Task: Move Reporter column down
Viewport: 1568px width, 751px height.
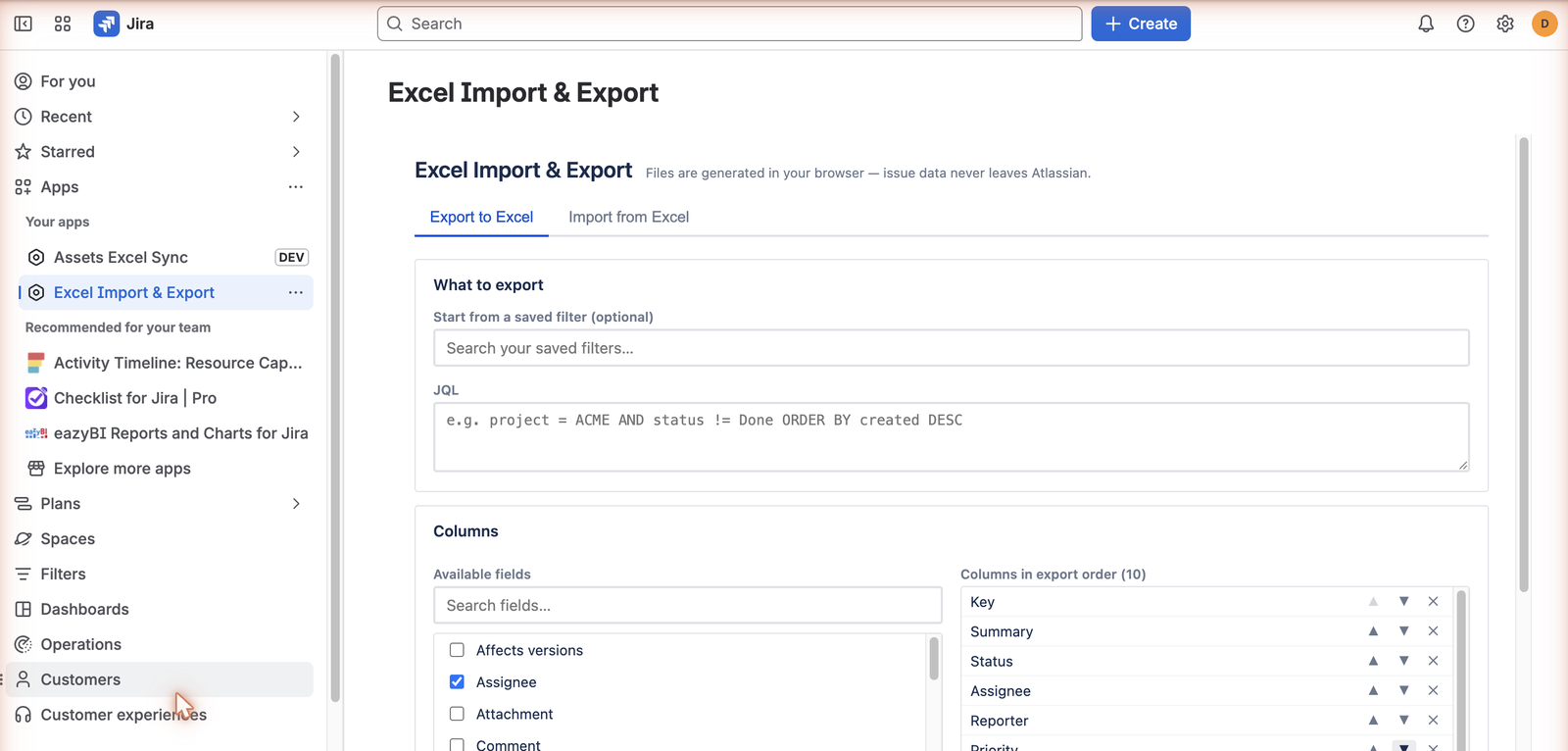Action: pos(1403,721)
